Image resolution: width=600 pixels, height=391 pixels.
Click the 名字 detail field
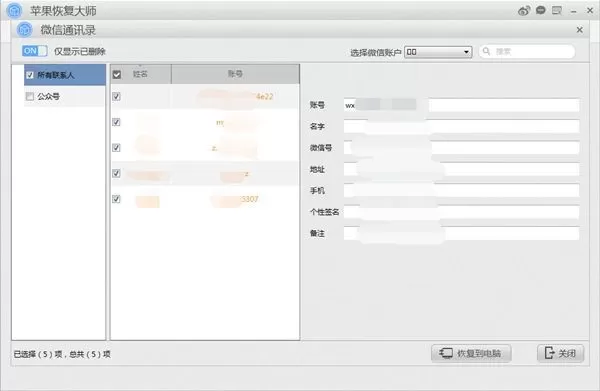pos(461,126)
